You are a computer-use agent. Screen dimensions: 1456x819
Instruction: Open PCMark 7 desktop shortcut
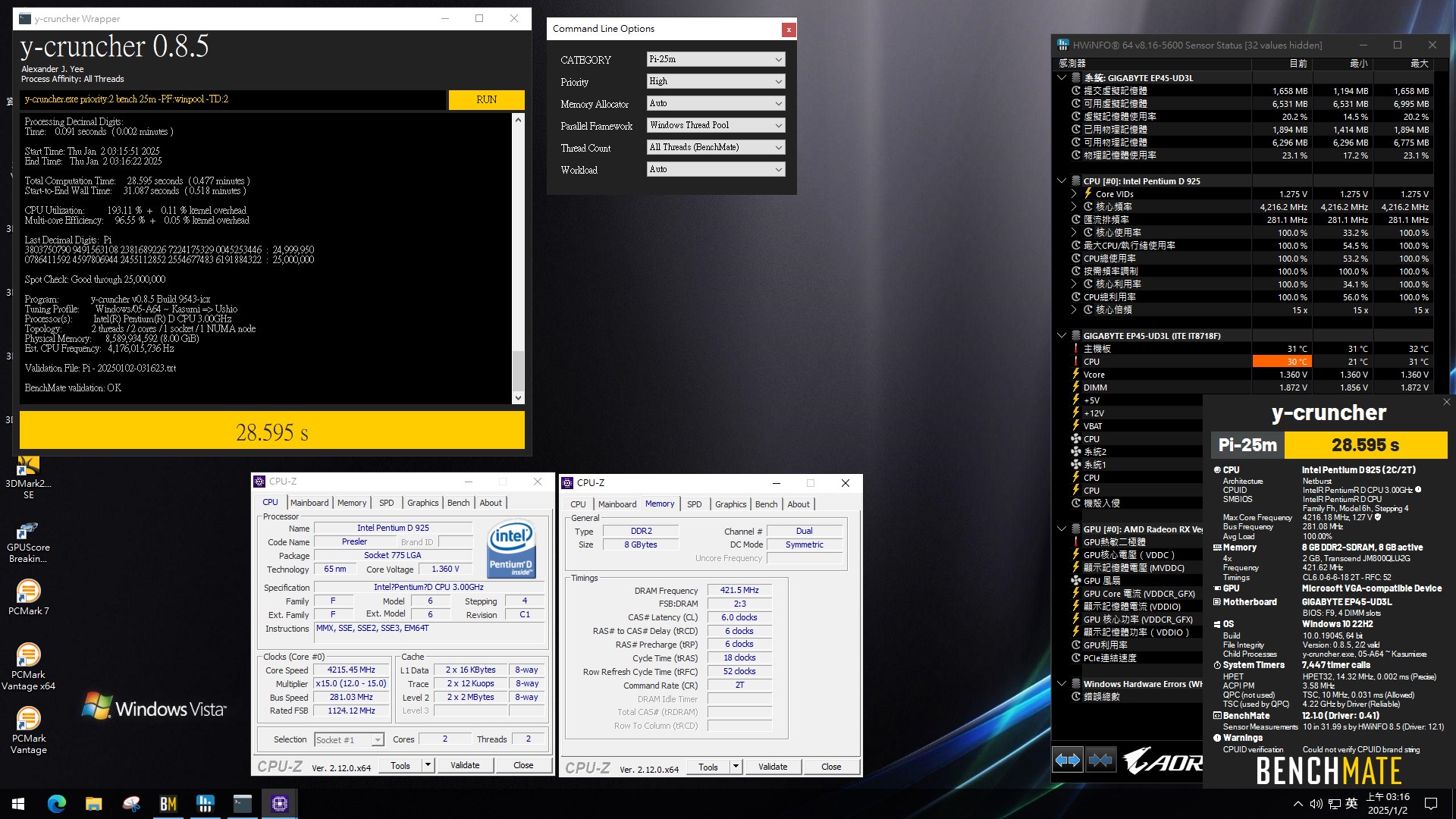coord(28,598)
